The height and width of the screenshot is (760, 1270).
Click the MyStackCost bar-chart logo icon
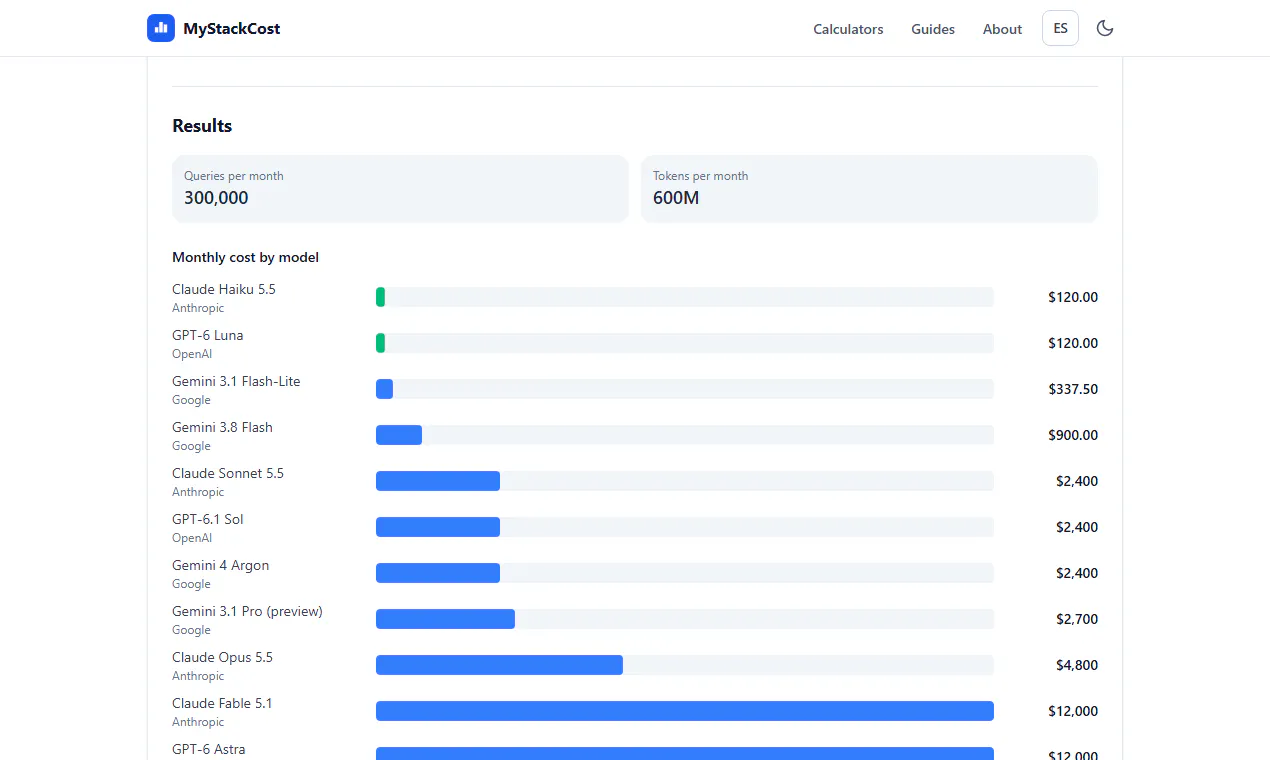(x=161, y=28)
